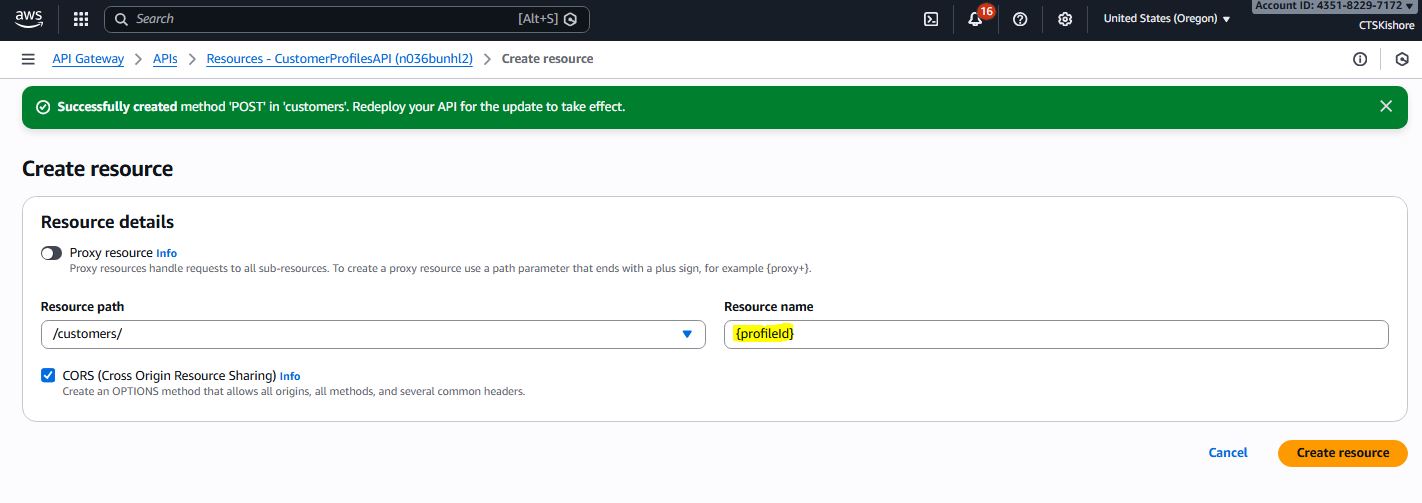Viewport: 1422px width, 503px height.
Task: Enable the Proxy resource toggle
Action: [51, 253]
